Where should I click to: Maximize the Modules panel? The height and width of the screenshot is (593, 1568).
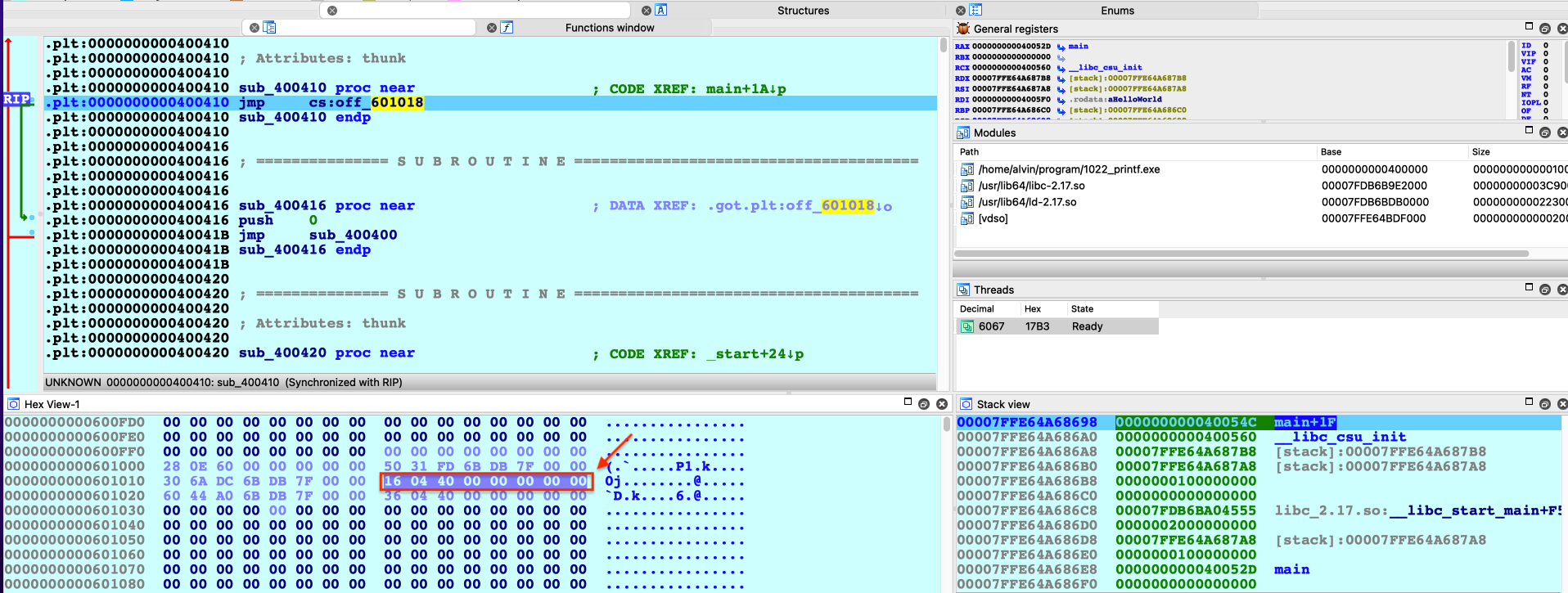click(x=1529, y=130)
